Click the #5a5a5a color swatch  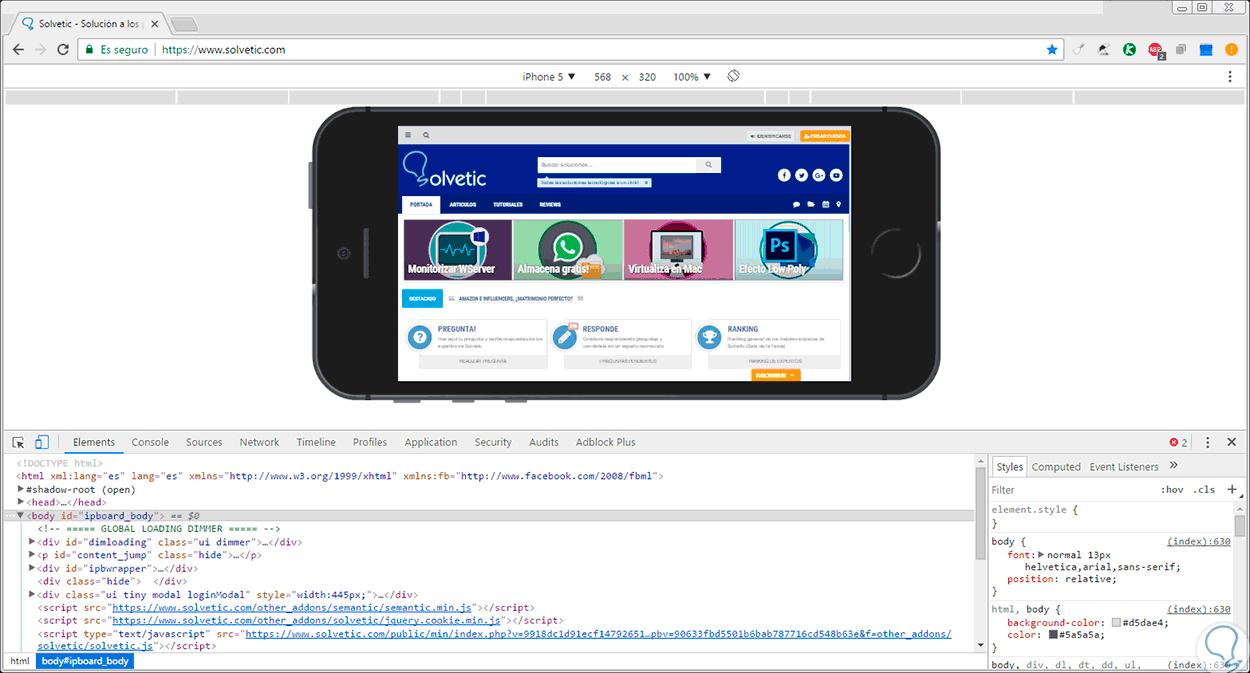[x=1054, y=634]
